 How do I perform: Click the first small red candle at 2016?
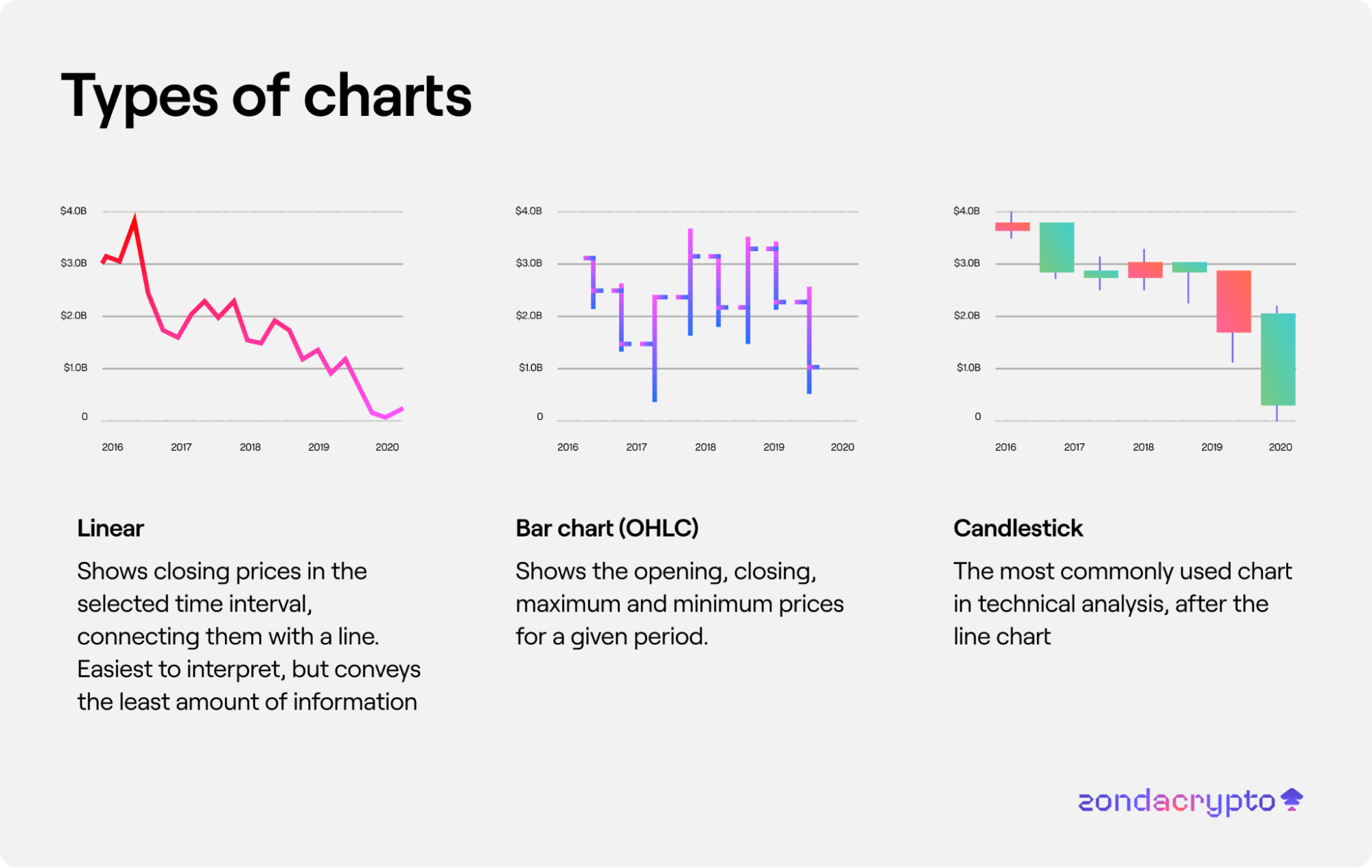tap(1012, 226)
